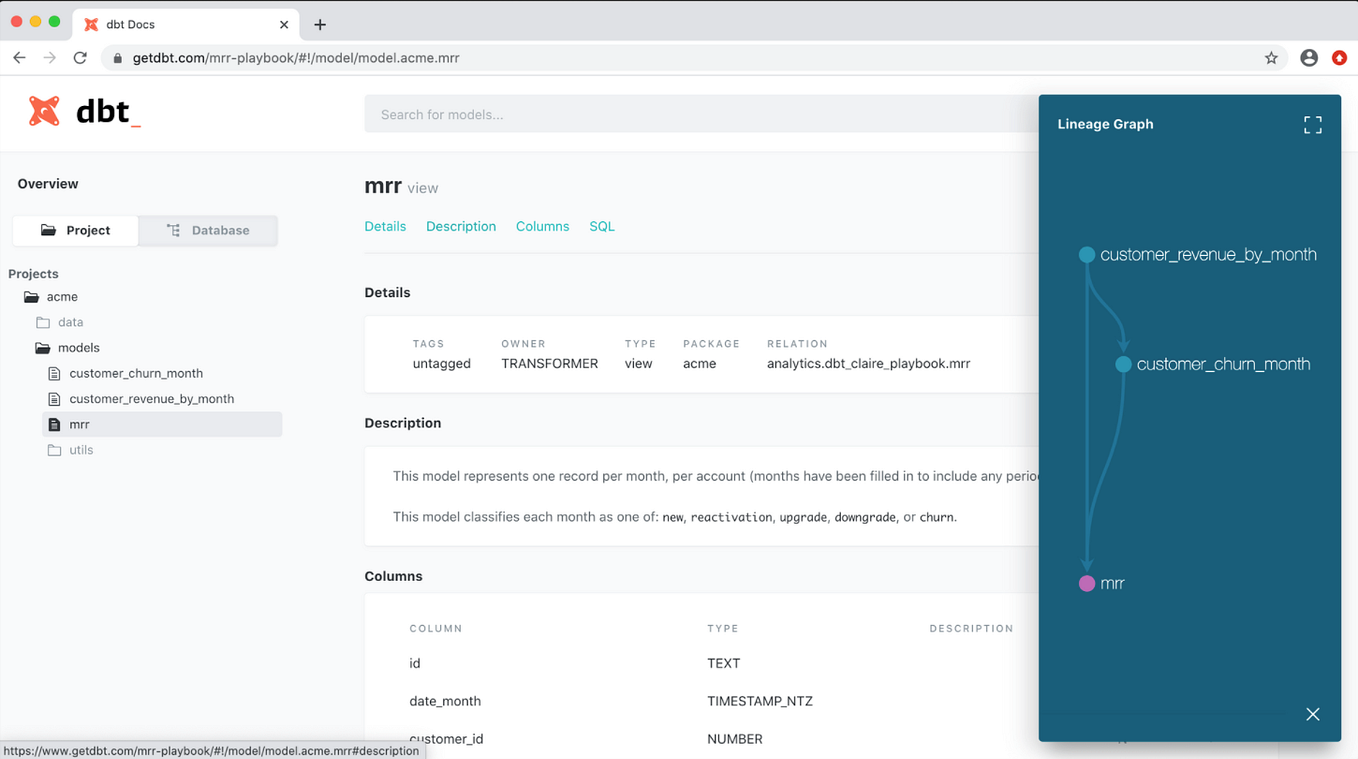The width and height of the screenshot is (1358, 759).
Task: Click the dbt logo in the header
Action: point(44,112)
